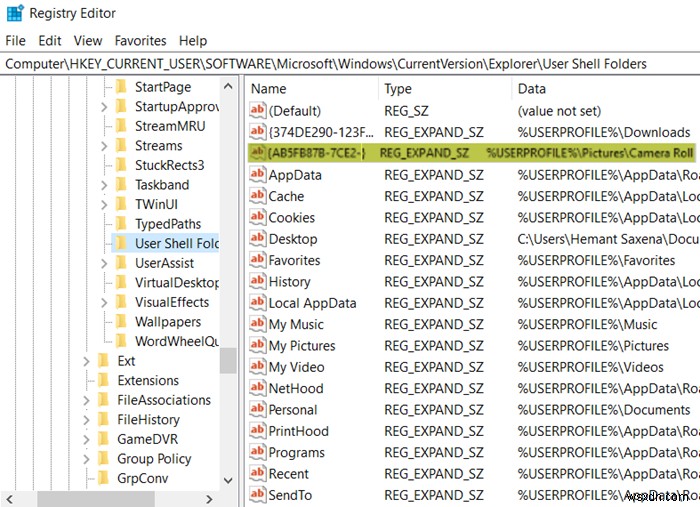The height and width of the screenshot is (507, 700).
Task: Click the Desktop value string icon
Action: [x=258, y=238]
